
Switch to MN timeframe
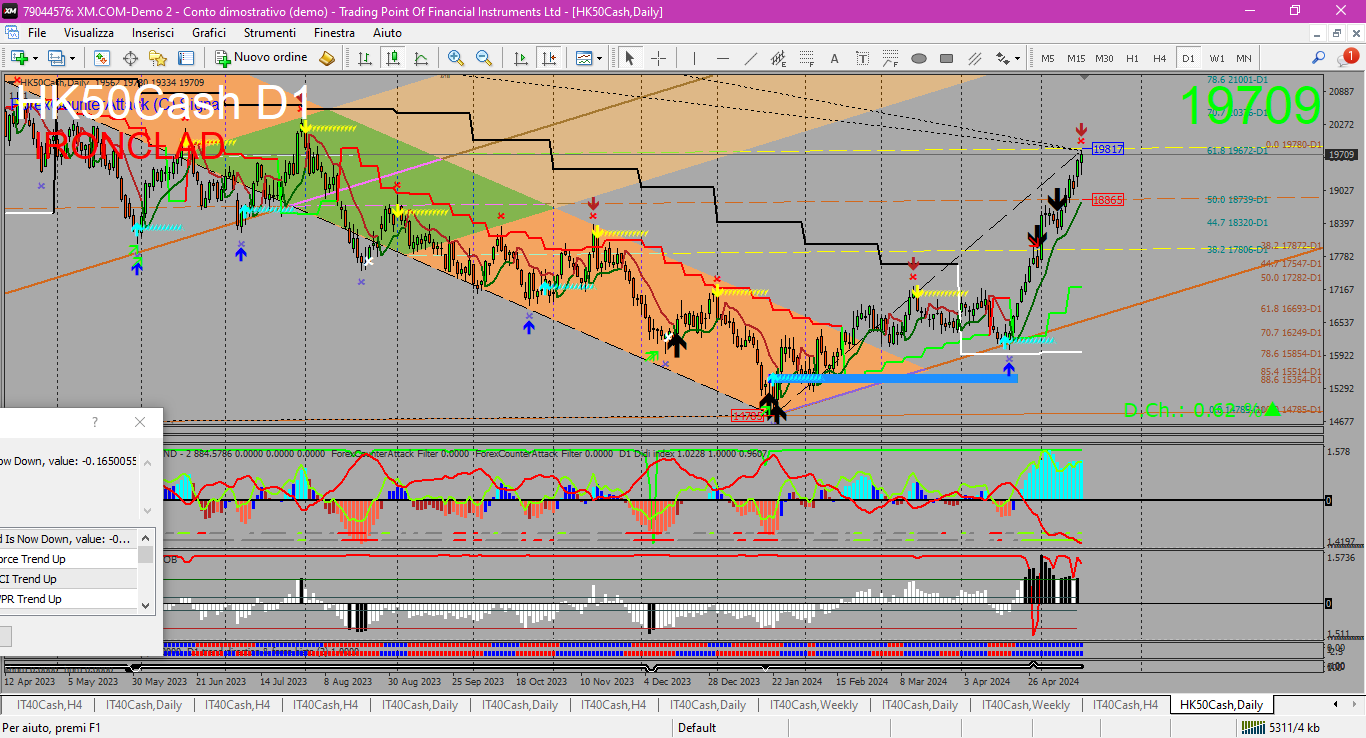(1243, 58)
